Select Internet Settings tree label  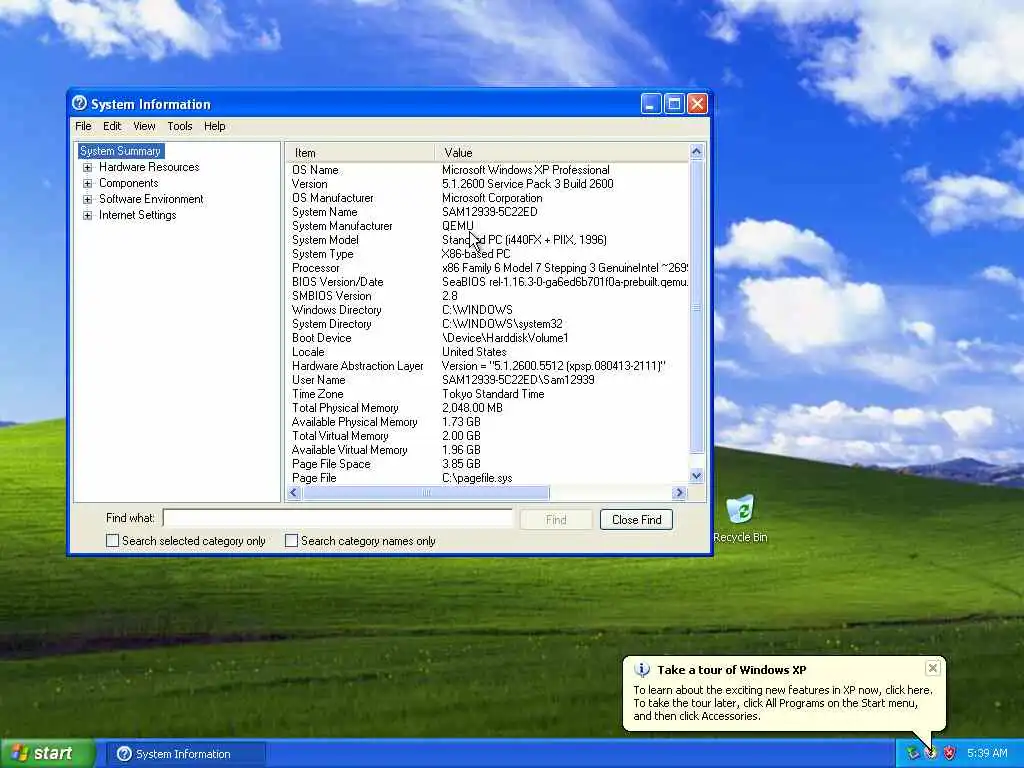coord(137,216)
